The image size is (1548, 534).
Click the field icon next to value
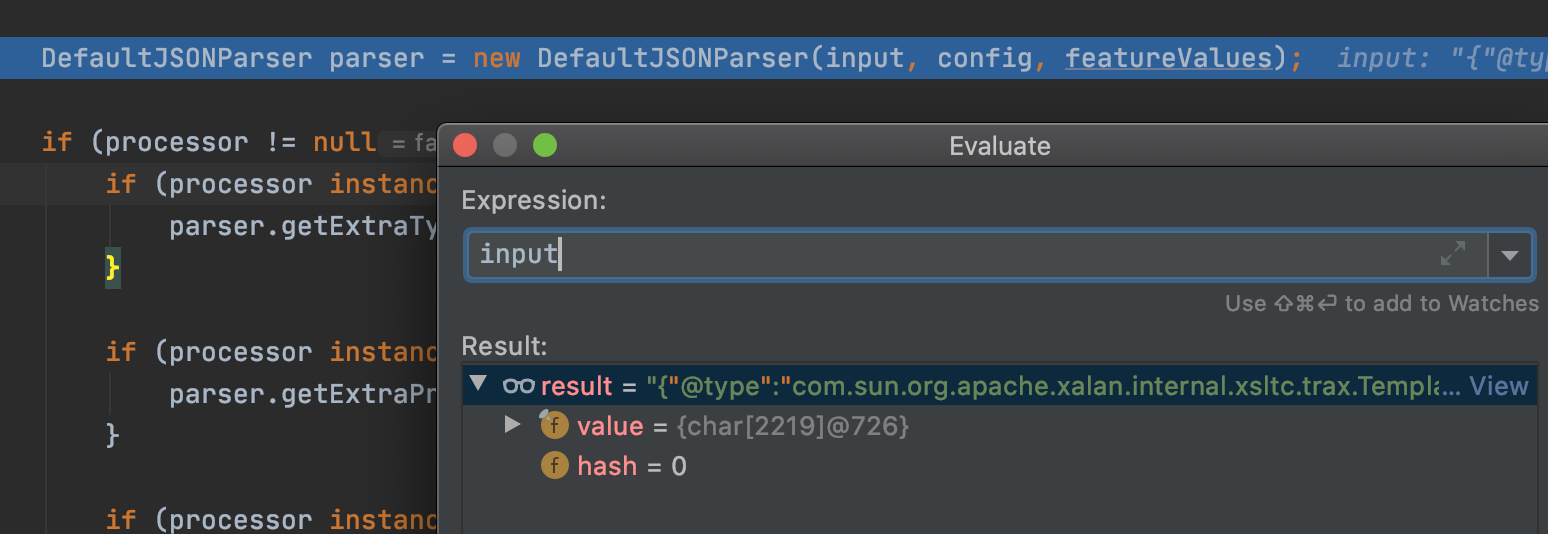tap(554, 426)
